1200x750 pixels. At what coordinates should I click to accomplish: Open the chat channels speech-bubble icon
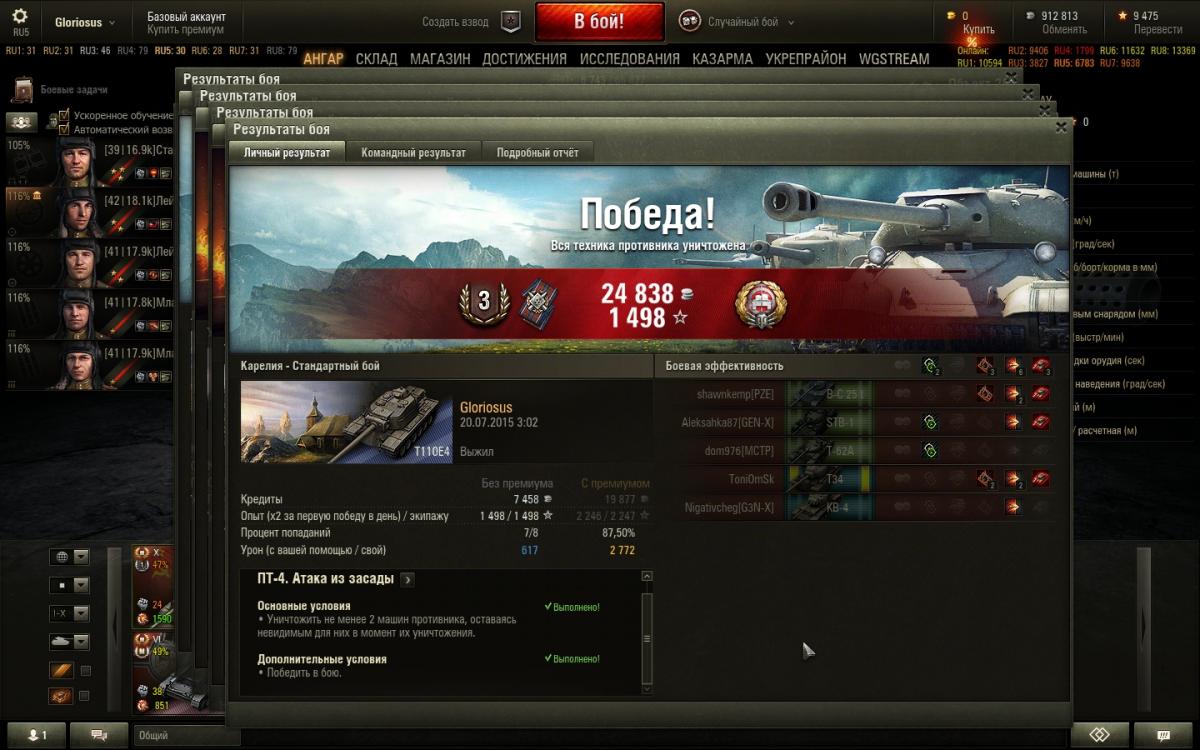click(x=99, y=735)
